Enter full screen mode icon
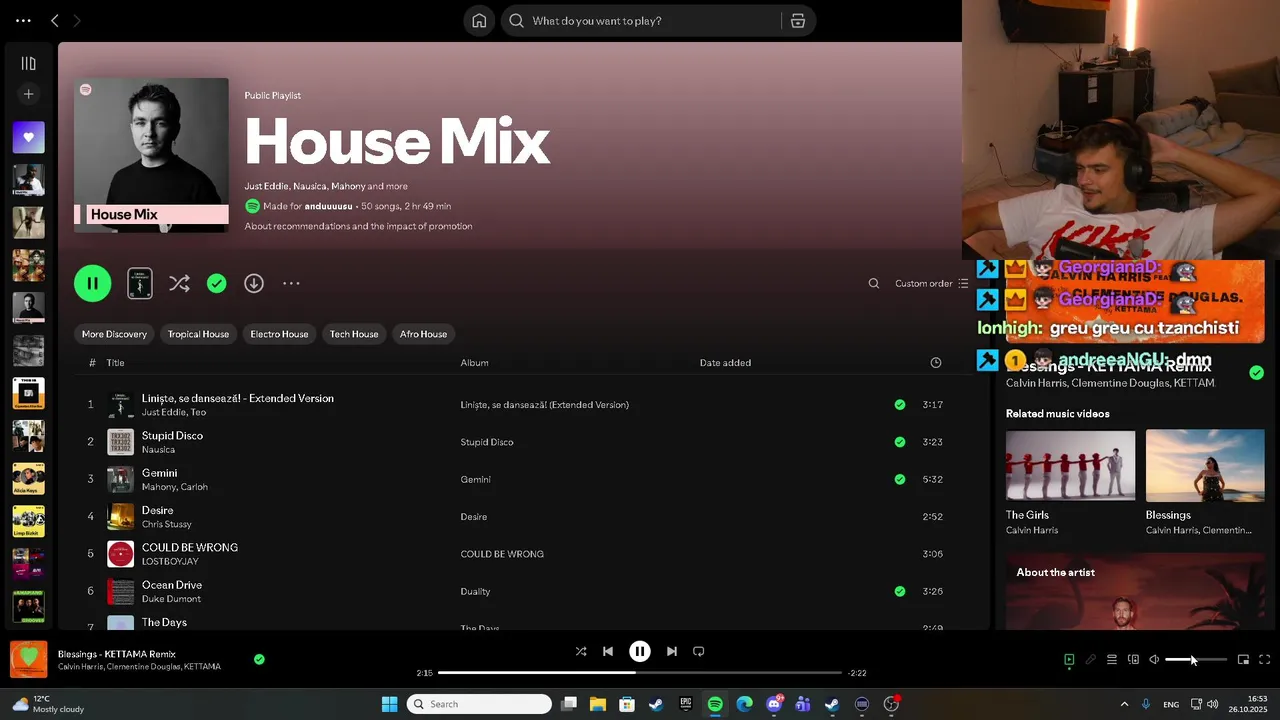The width and height of the screenshot is (1280, 720). (1264, 660)
